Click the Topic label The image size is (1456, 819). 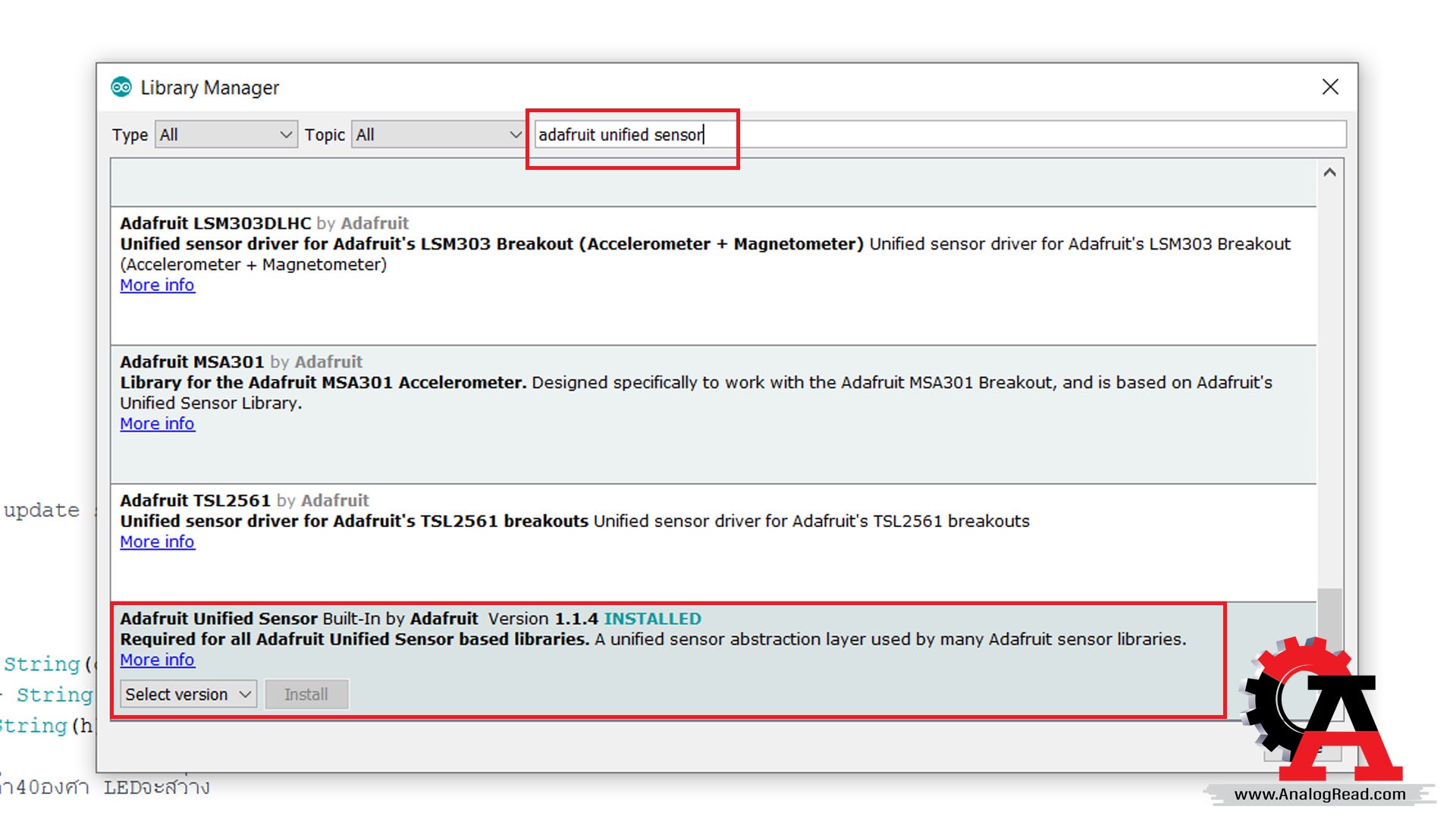click(x=325, y=135)
